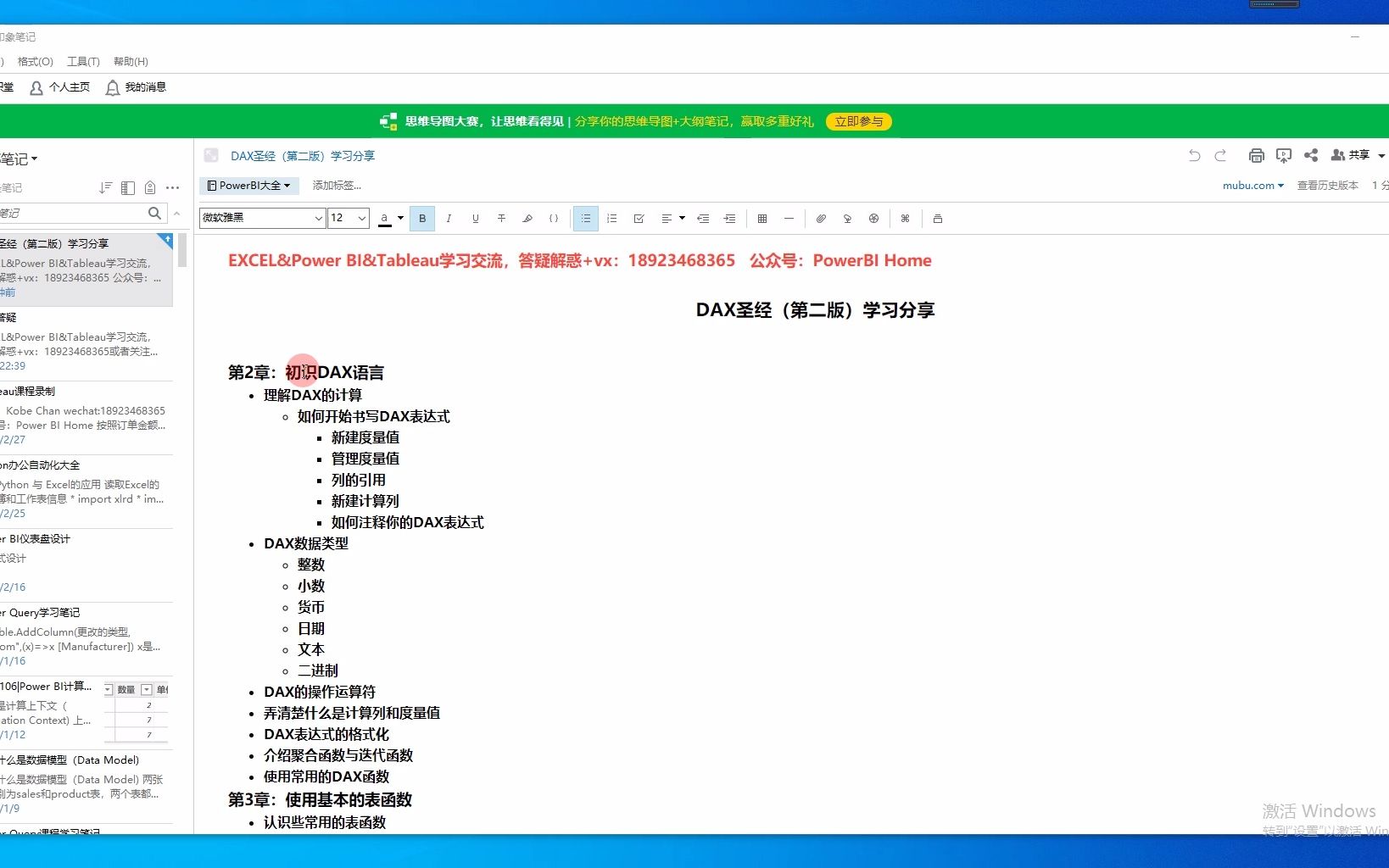
Task: Click the command-symbol toolbar icon
Action: coord(905,219)
